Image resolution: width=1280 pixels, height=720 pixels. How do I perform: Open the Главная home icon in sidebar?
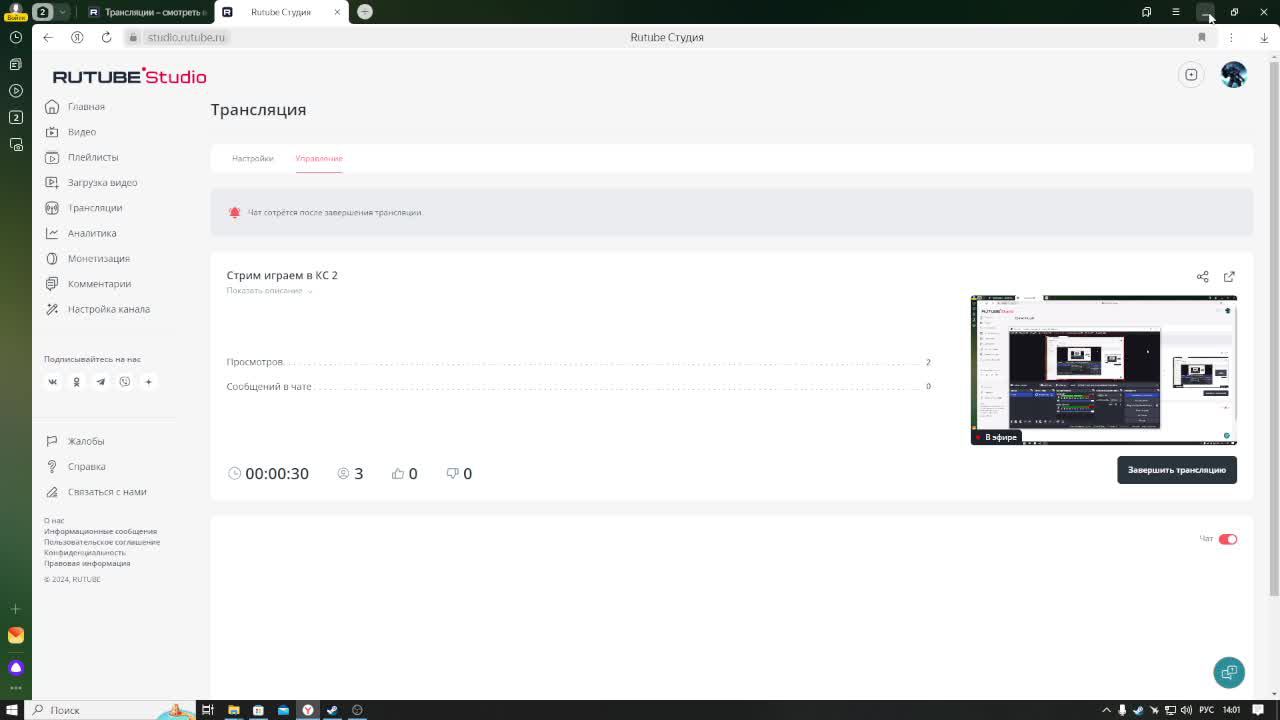click(x=52, y=107)
